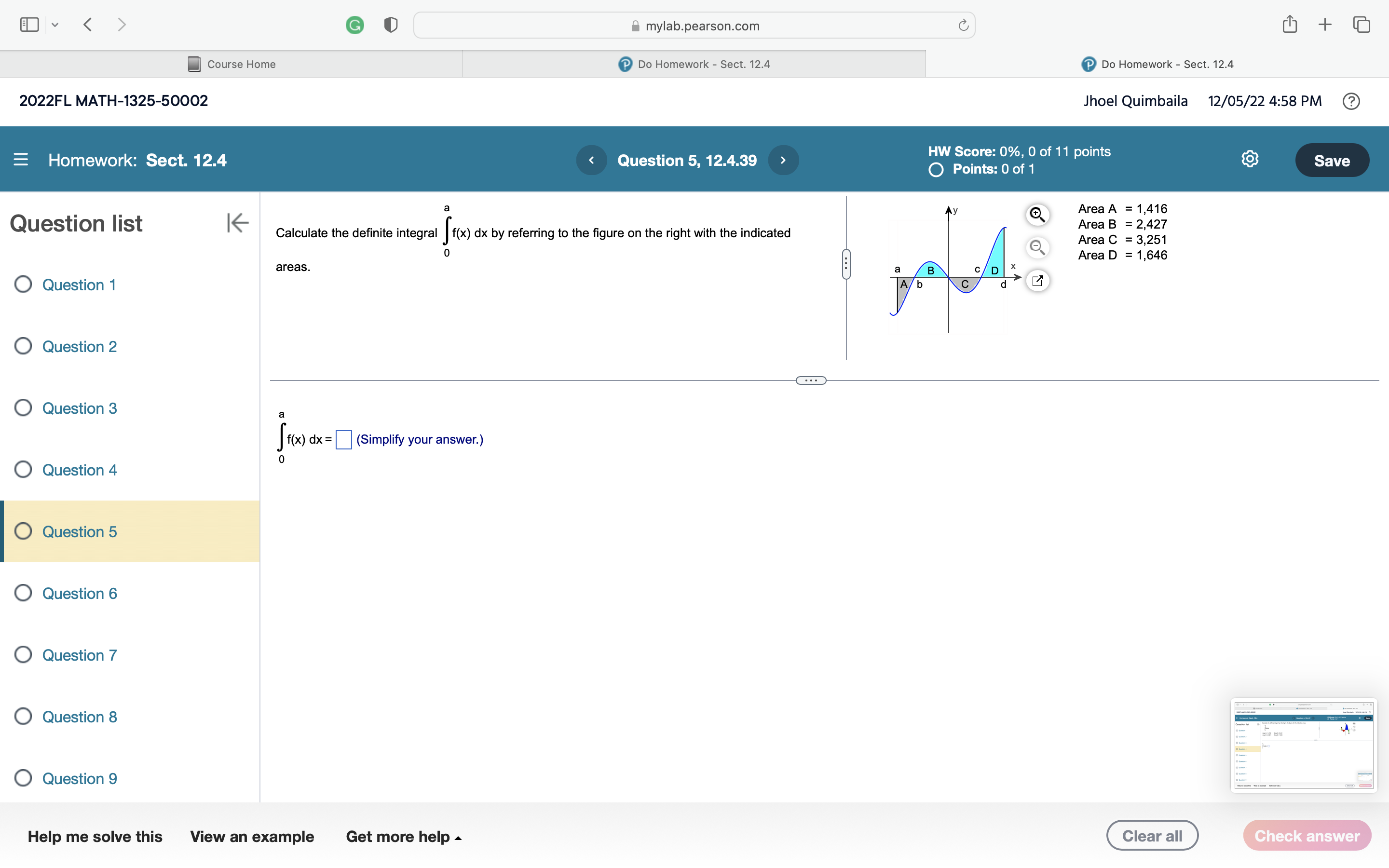The image size is (1389, 868).
Task: Collapse the Question list panel
Action: pyautogui.click(x=237, y=223)
